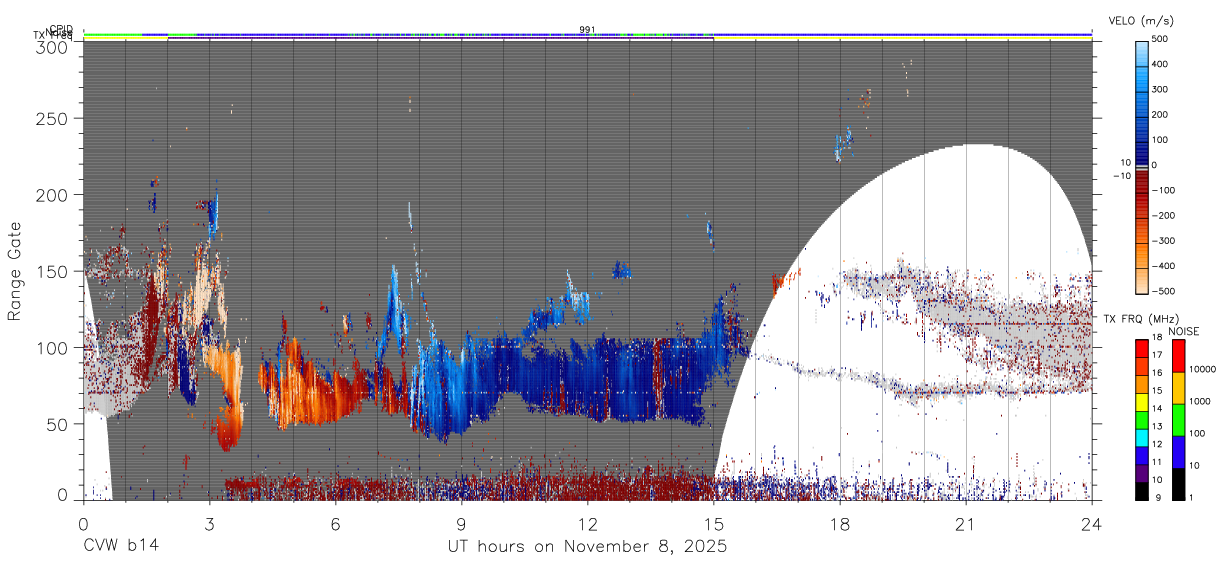
Task: Click the 11 label on TX FRQ legend
Action: (1157, 462)
